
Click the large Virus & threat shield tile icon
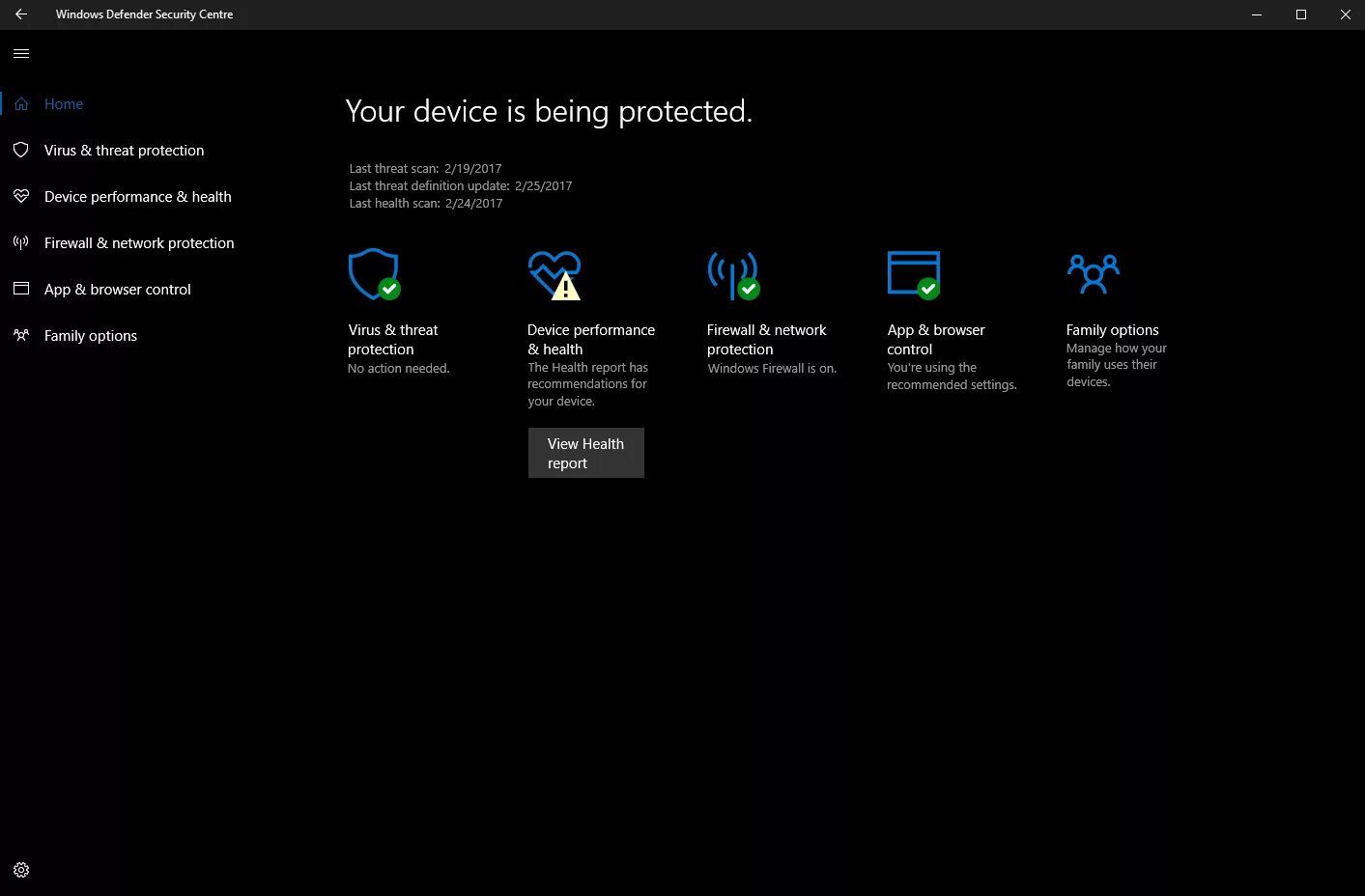pyautogui.click(x=375, y=274)
